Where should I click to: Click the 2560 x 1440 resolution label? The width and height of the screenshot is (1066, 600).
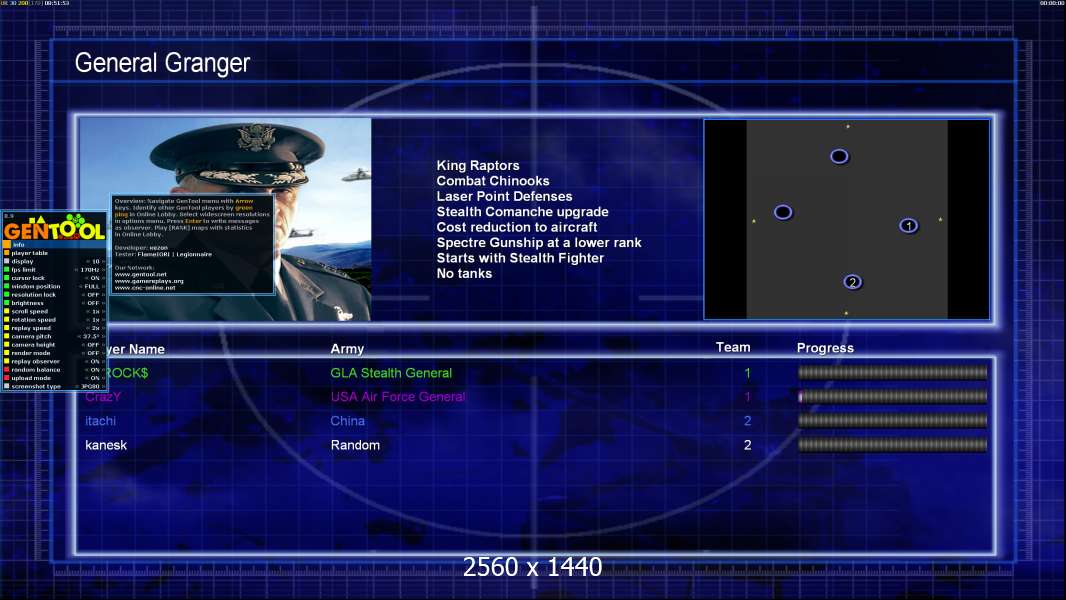(x=532, y=567)
